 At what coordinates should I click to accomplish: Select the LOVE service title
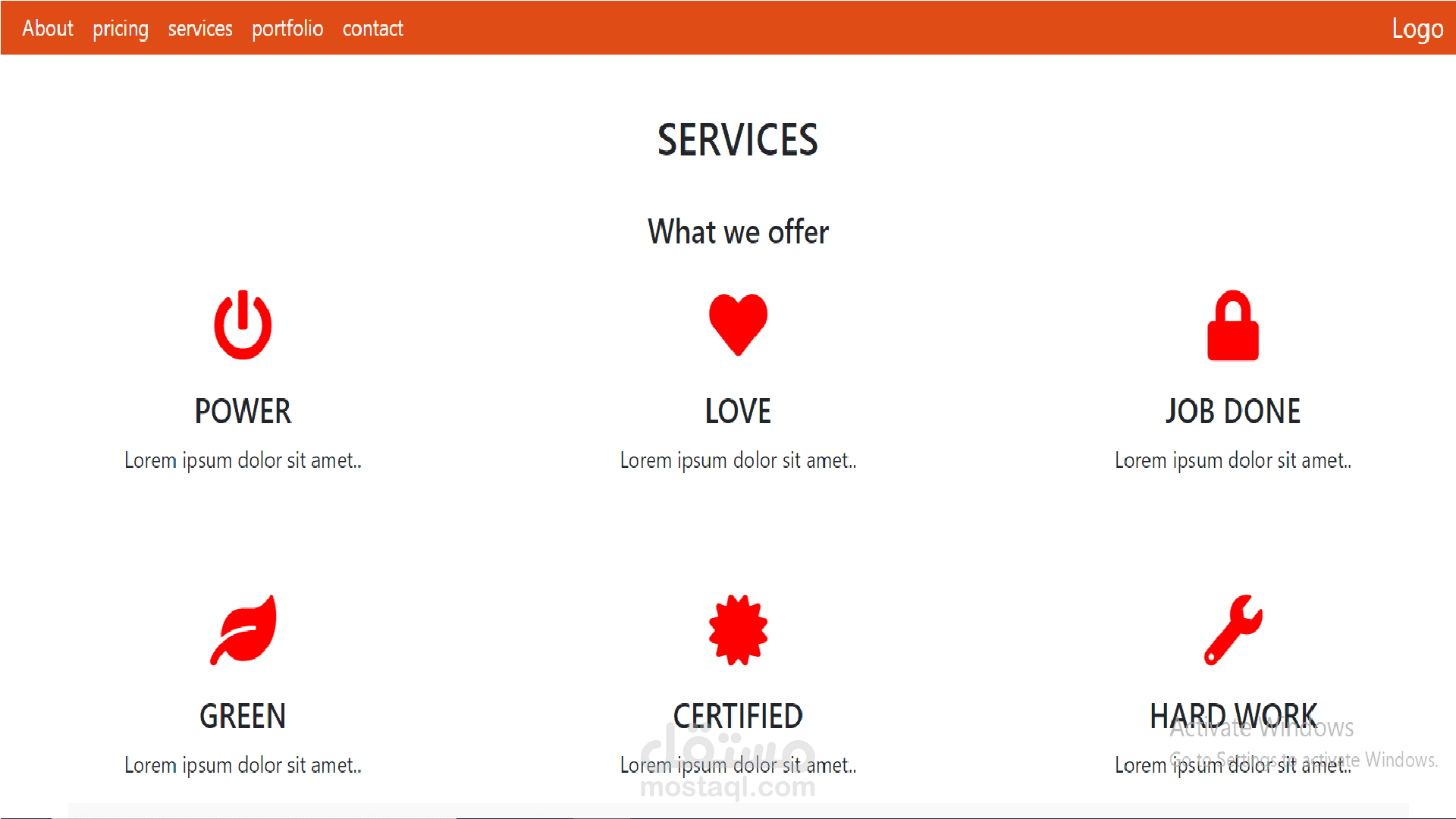click(x=738, y=412)
